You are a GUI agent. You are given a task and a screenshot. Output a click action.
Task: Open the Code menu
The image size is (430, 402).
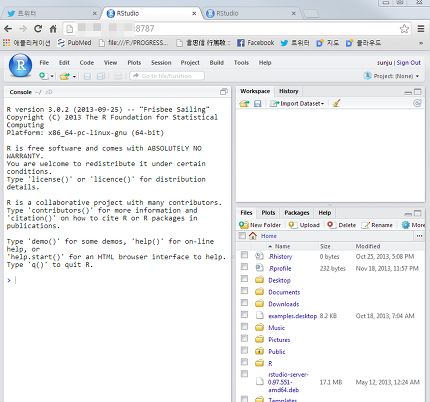pos(87,63)
